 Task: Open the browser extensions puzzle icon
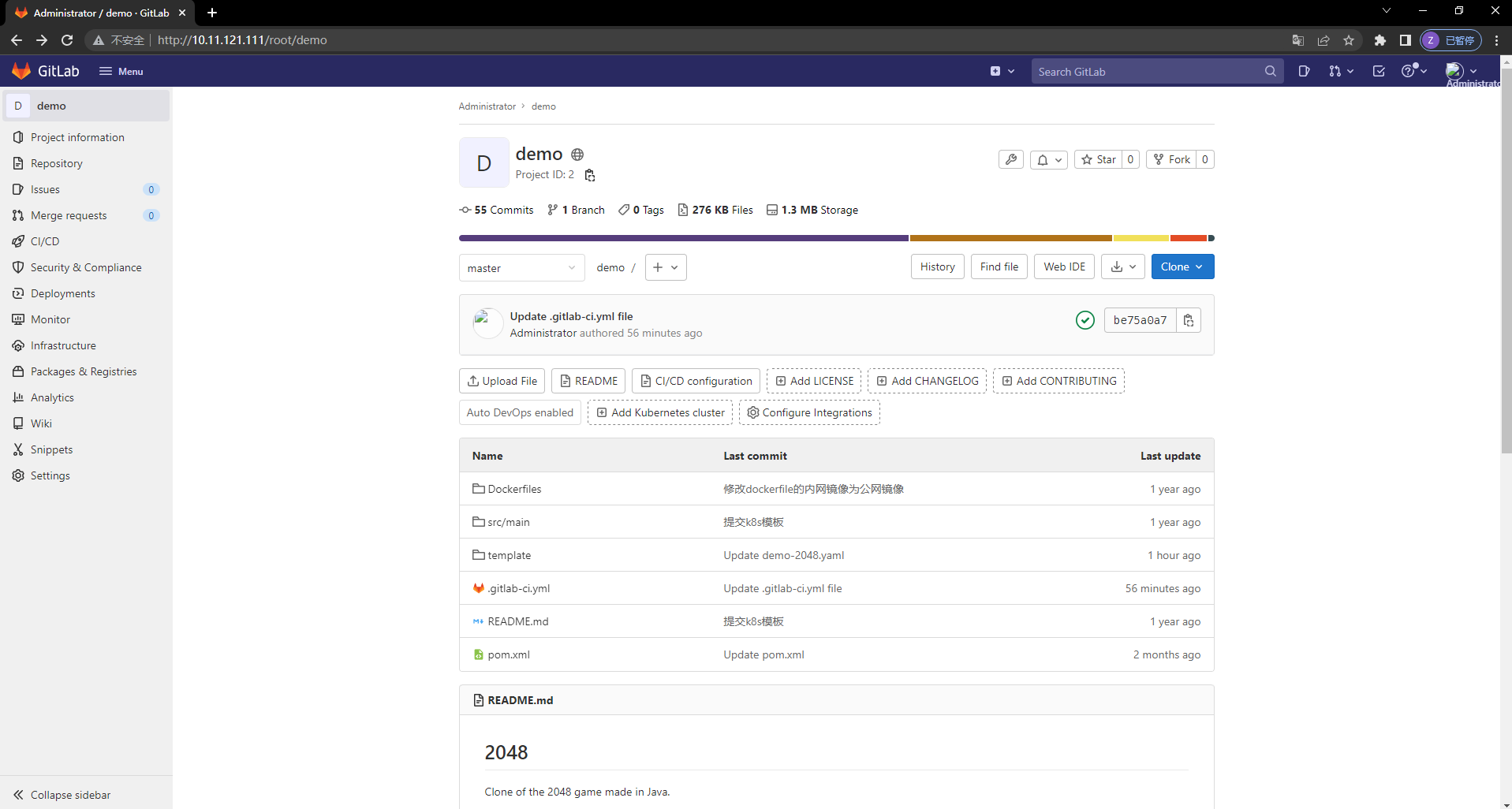[x=1379, y=40]
